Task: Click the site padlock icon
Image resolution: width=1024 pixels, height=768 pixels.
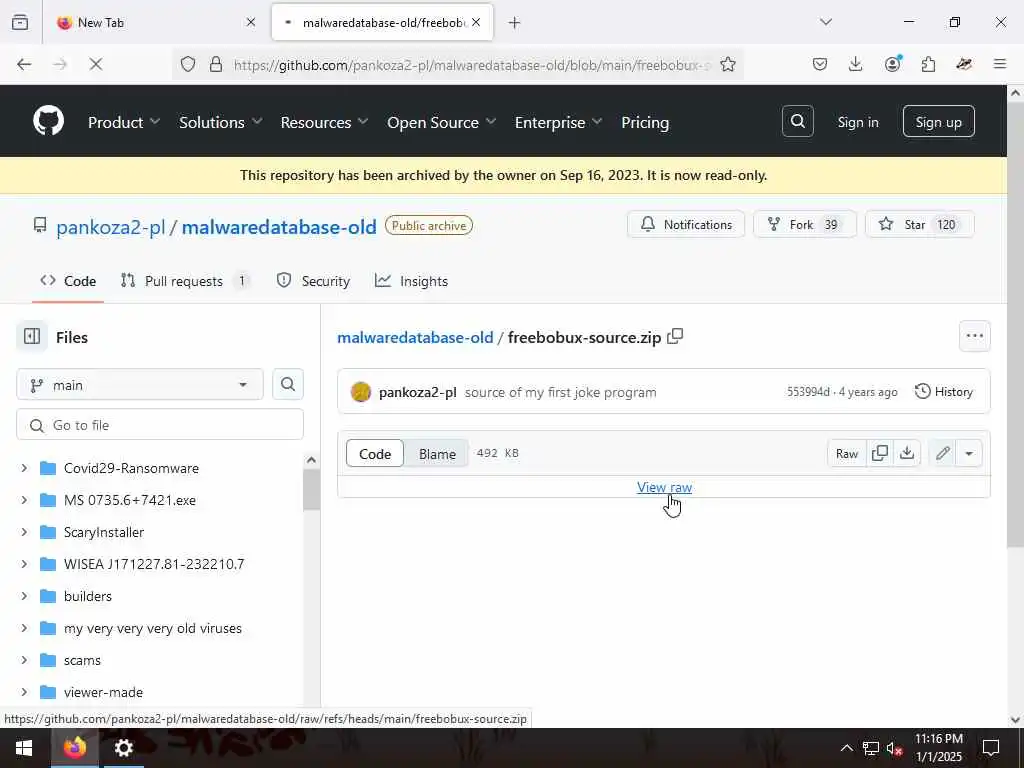Action: coord(216,64)
